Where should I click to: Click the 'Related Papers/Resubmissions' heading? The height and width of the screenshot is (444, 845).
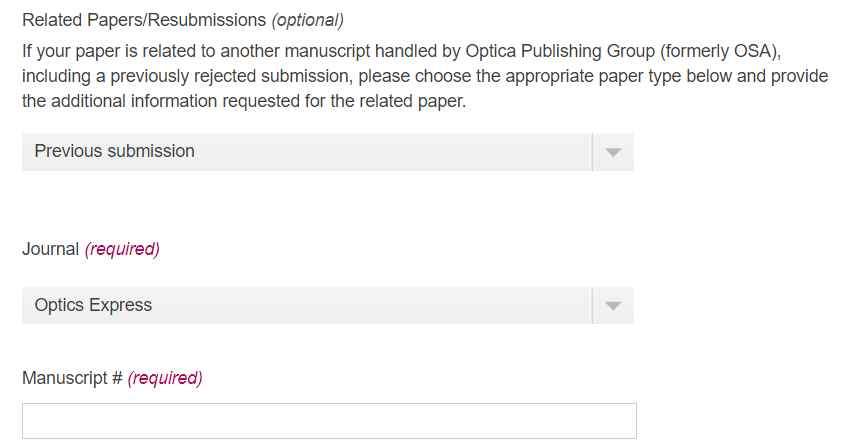(144, 20)
